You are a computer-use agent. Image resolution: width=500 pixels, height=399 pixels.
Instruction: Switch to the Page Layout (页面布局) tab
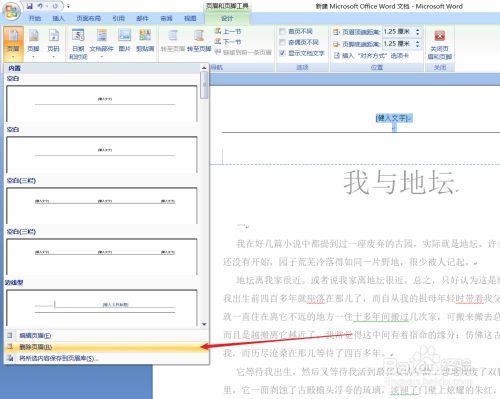click(x=88, y=18)
